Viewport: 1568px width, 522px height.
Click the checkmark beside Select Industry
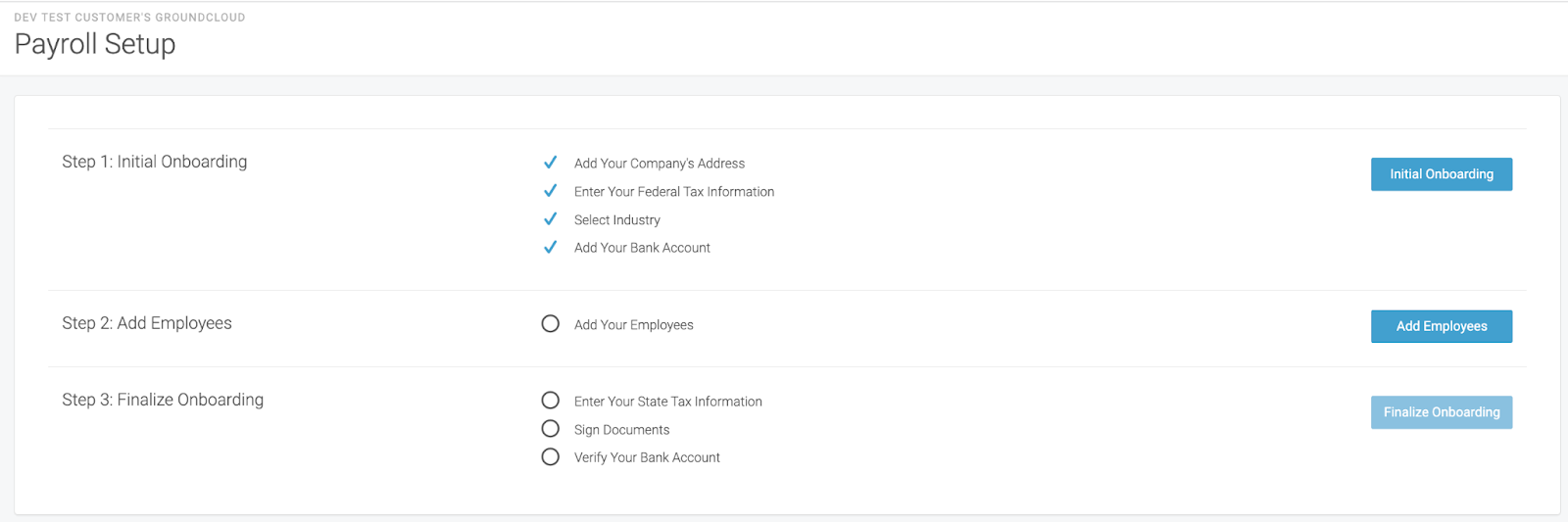pyautogui.click(x=550, y=219)
